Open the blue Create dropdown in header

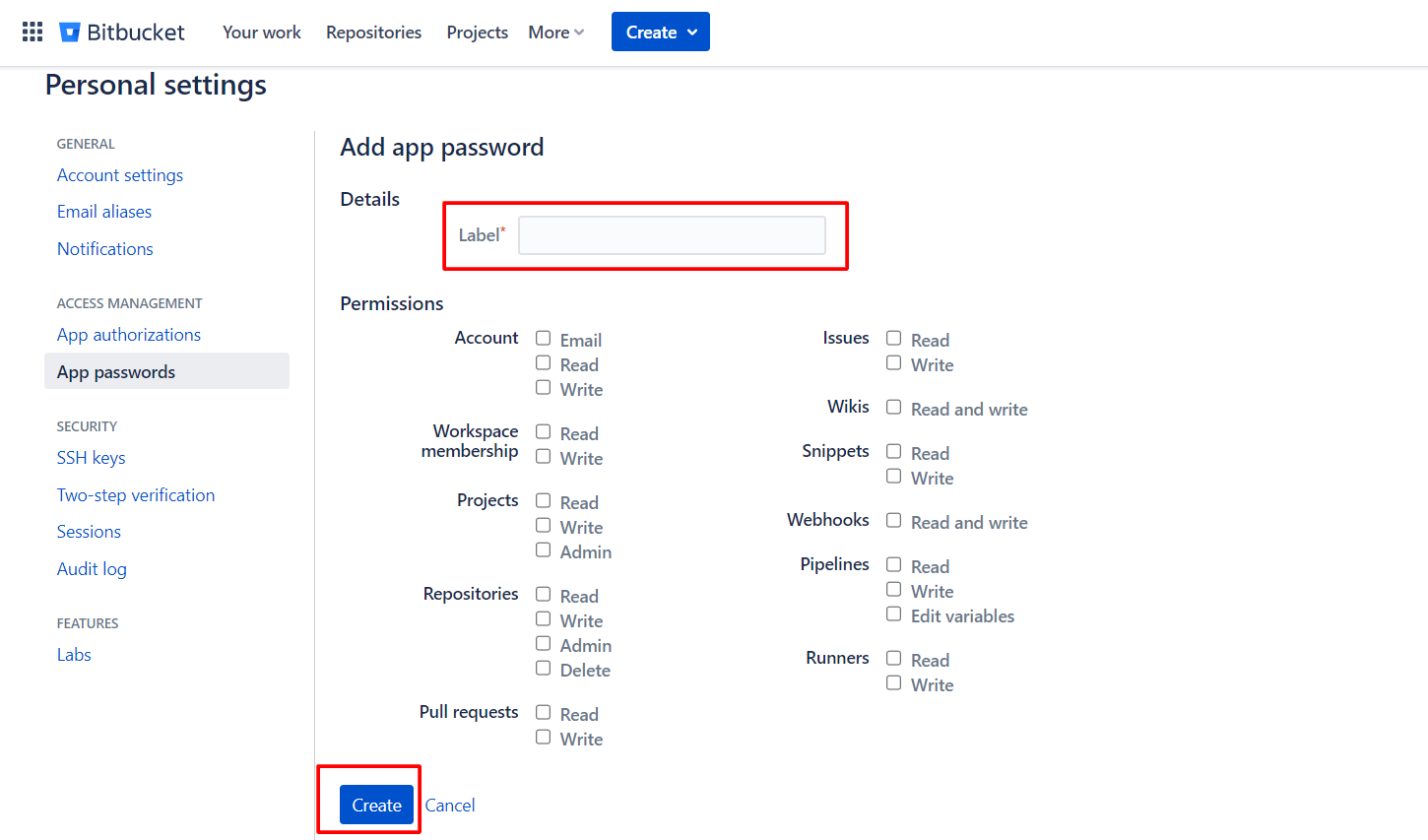pyautogui.click(x=660, y=32)
